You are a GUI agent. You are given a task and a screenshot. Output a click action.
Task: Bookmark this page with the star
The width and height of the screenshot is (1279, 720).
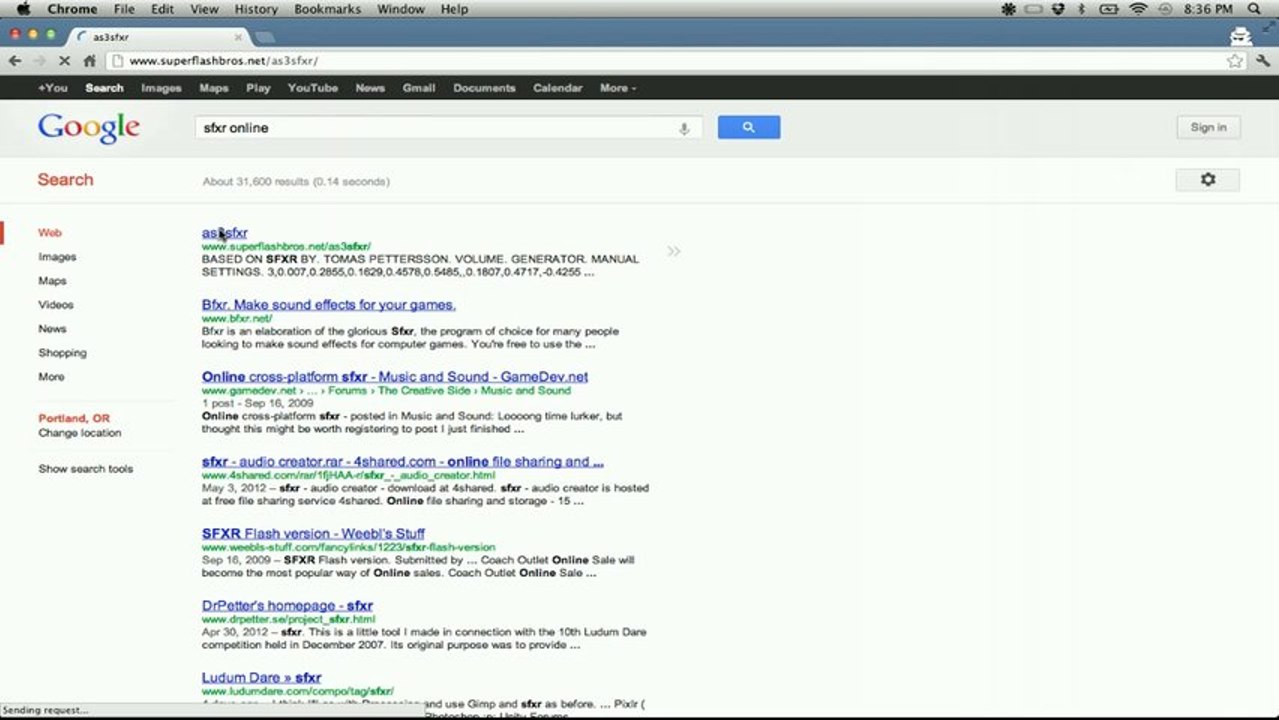pyautogui.click(x=1235, y=61)
